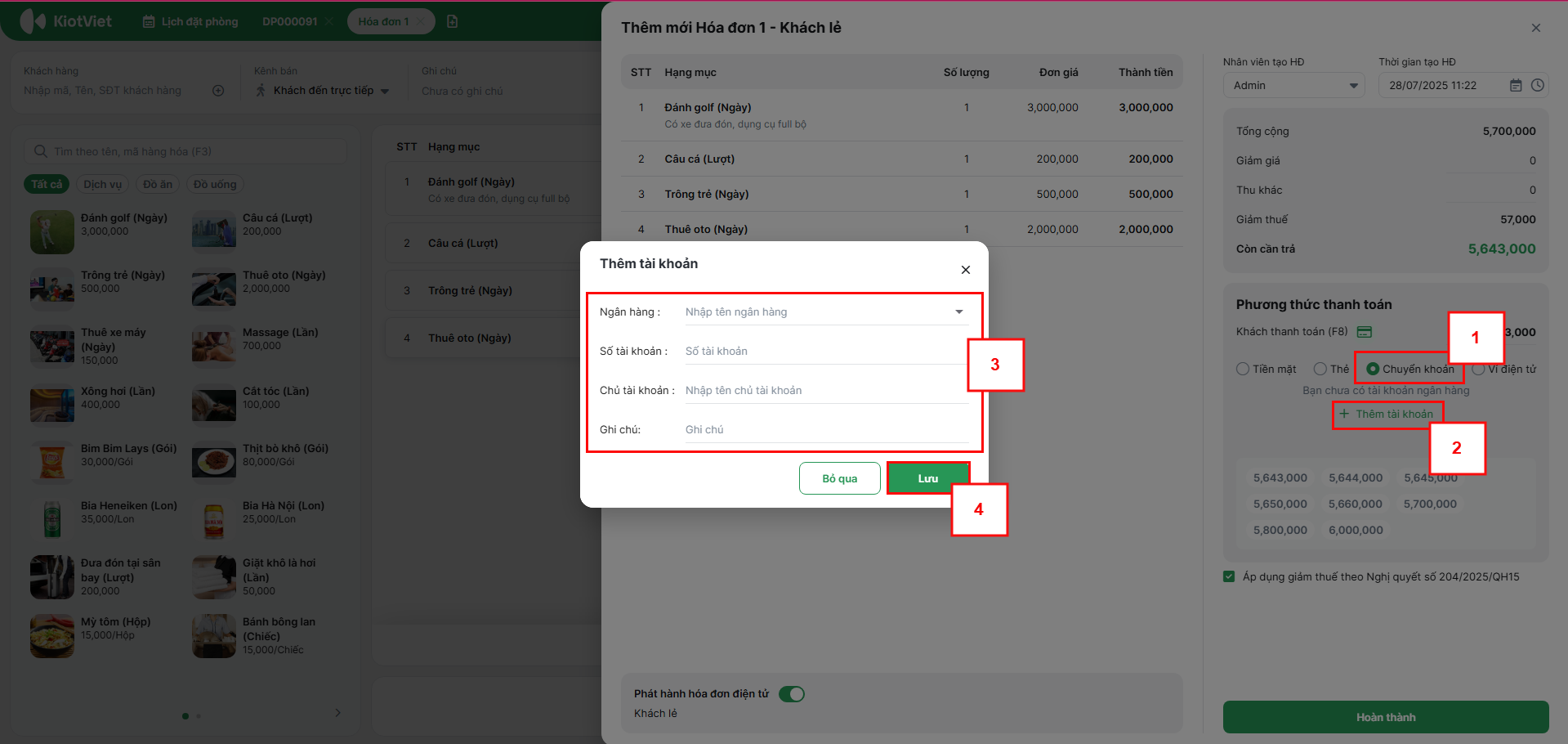Select the Đồ uống category tab
Screen dimensions: 1568x744
click(215, 184)
